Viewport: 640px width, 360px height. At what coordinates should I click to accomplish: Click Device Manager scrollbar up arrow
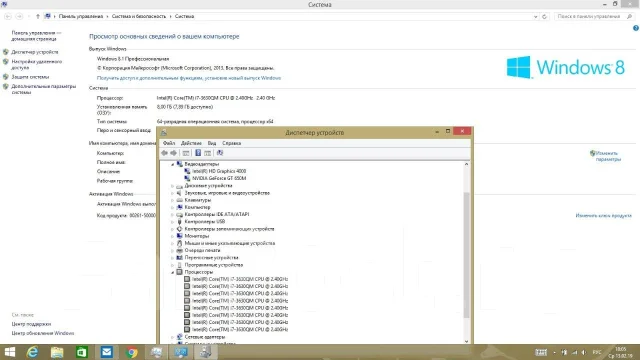466,164
